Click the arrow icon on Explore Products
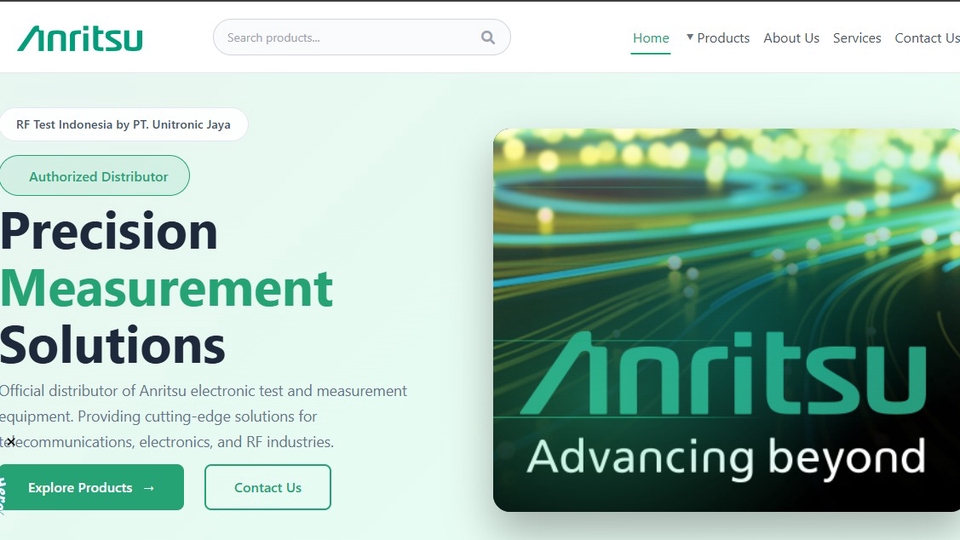The image size is (960, 540). click(x=149, y=488)
